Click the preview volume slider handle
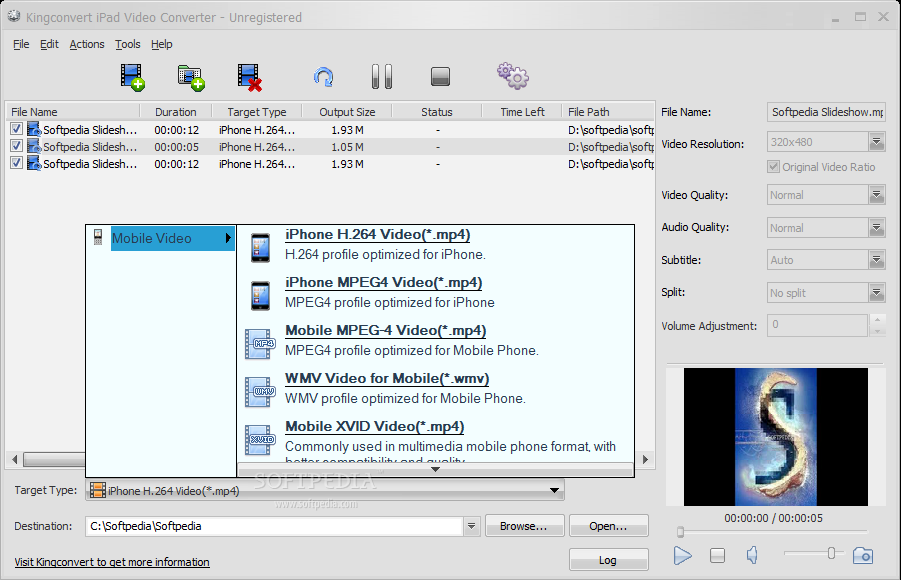901x580 pixels. (831, 553)
